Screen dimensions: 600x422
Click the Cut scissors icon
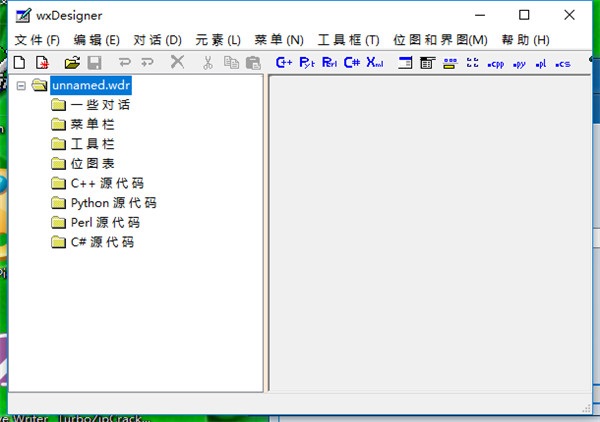coord(208,63)
